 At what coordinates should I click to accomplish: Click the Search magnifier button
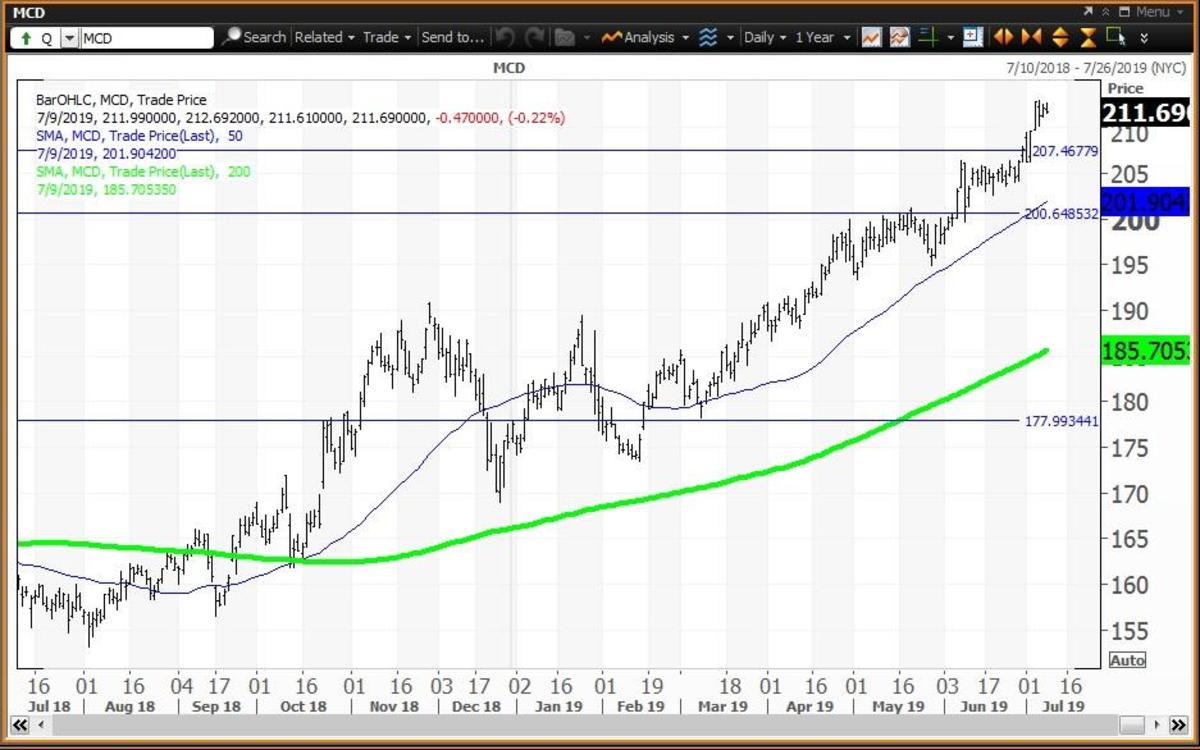pyautogui.click(x=253, y=37)
